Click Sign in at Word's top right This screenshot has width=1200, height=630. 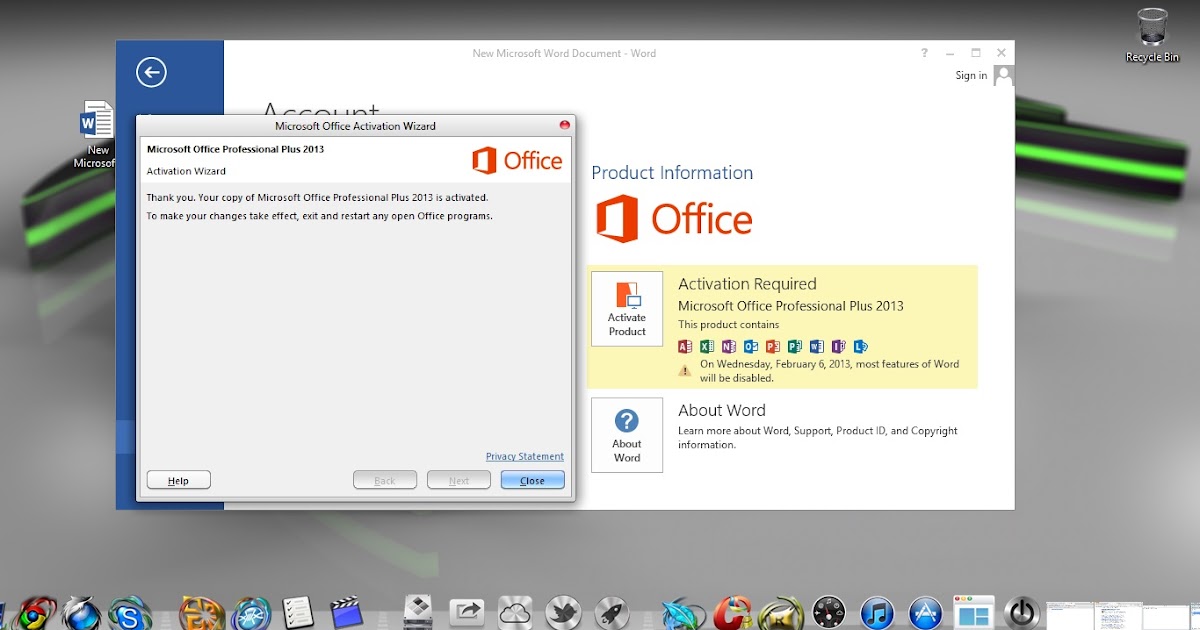coord(971,75)
